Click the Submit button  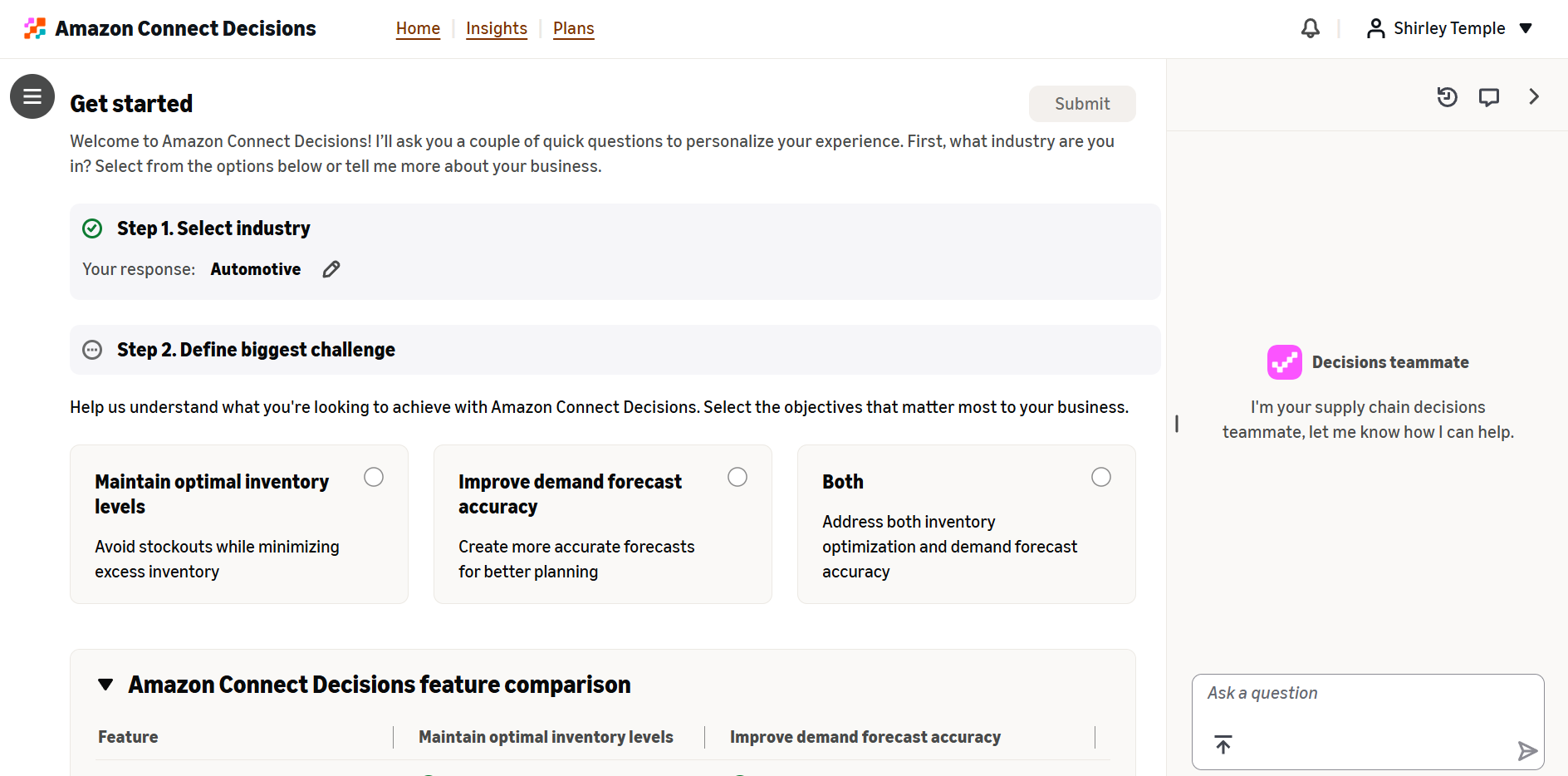pos(1082,104)
